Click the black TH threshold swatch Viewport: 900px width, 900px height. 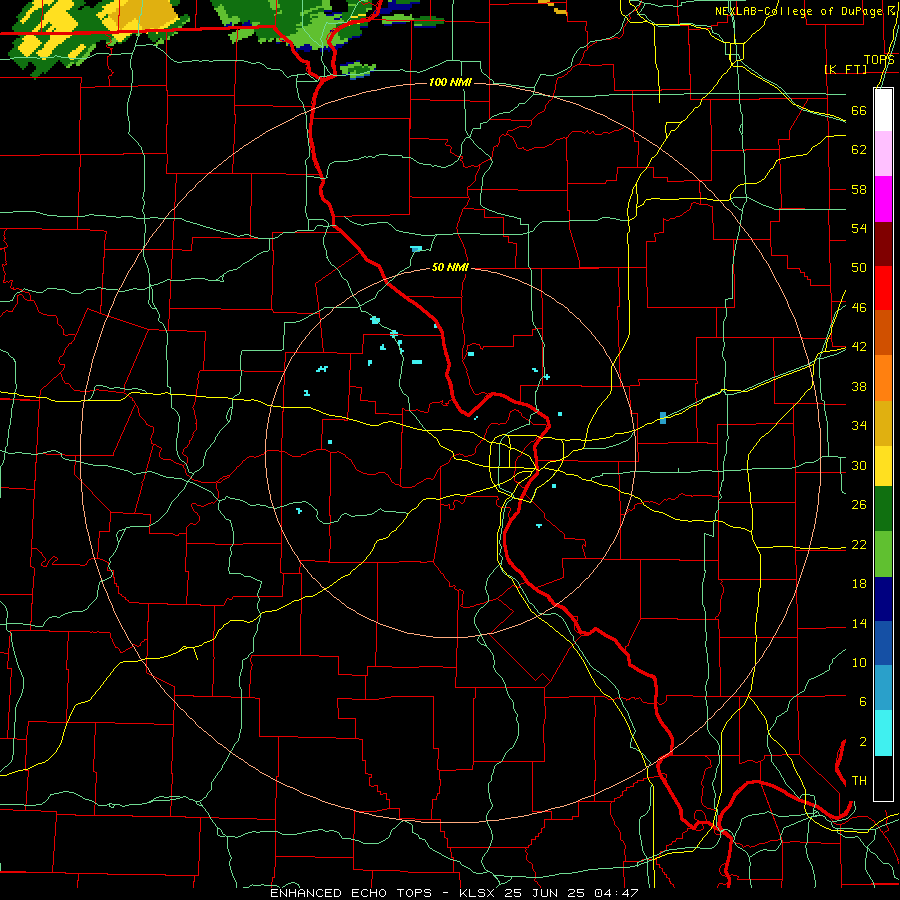883,778
